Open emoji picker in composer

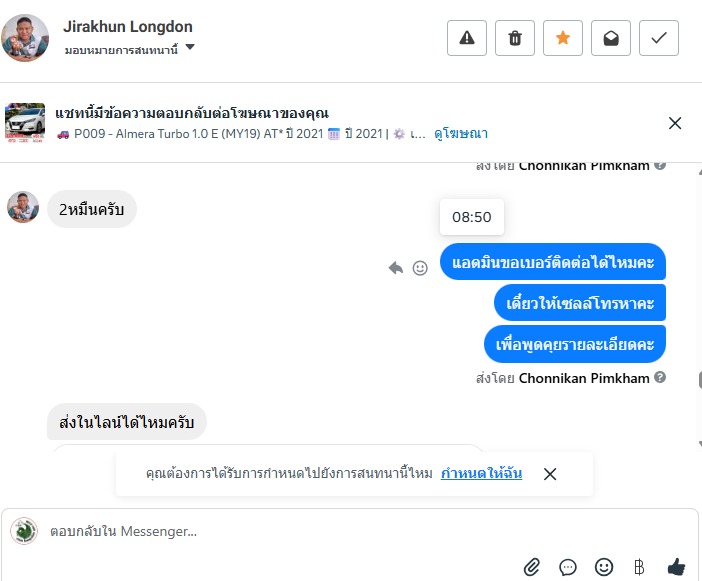(604, 567)
